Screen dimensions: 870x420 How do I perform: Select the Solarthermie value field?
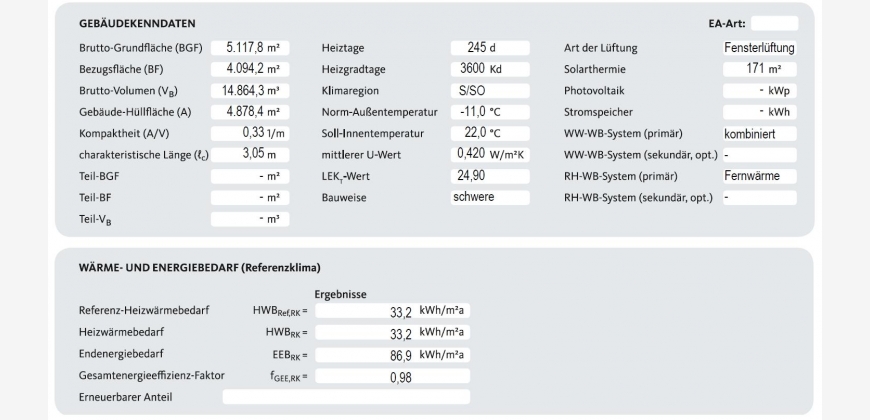point(759,70)
